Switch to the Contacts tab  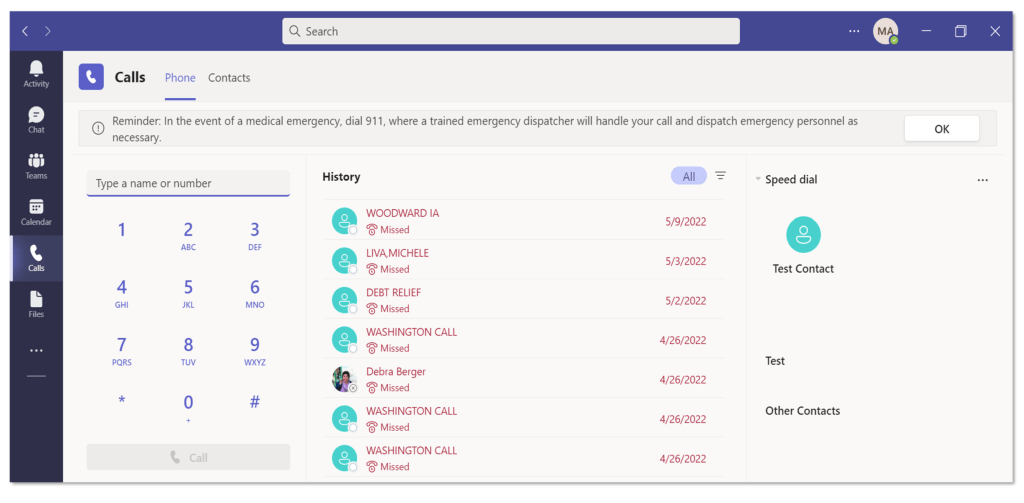[229, 78]
